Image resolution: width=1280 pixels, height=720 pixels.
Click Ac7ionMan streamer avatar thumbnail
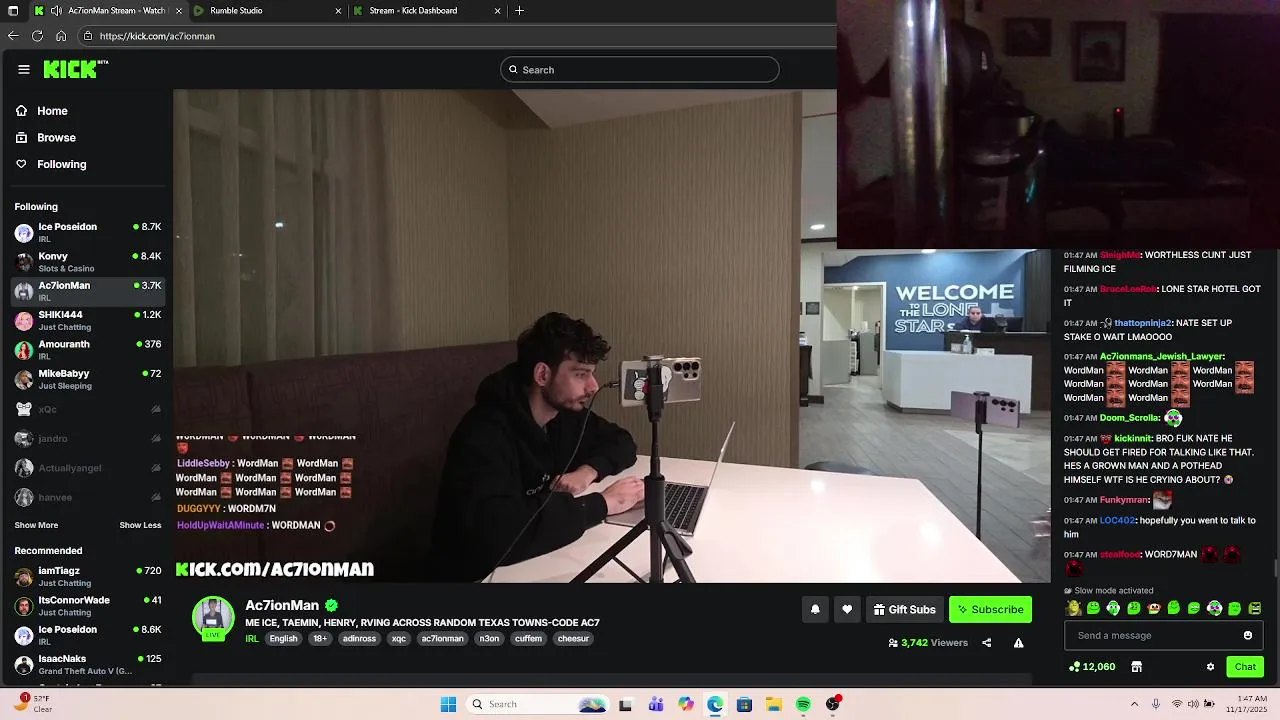point(213,617)
